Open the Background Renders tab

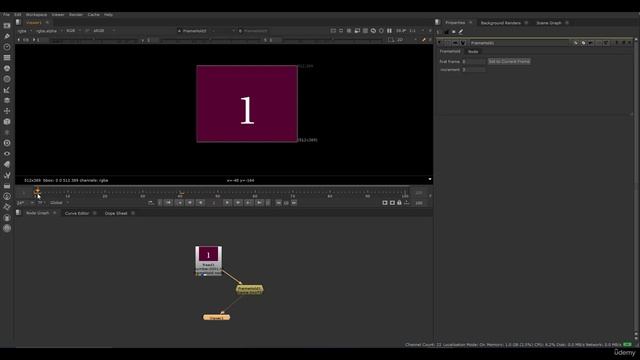pos(500,23)
